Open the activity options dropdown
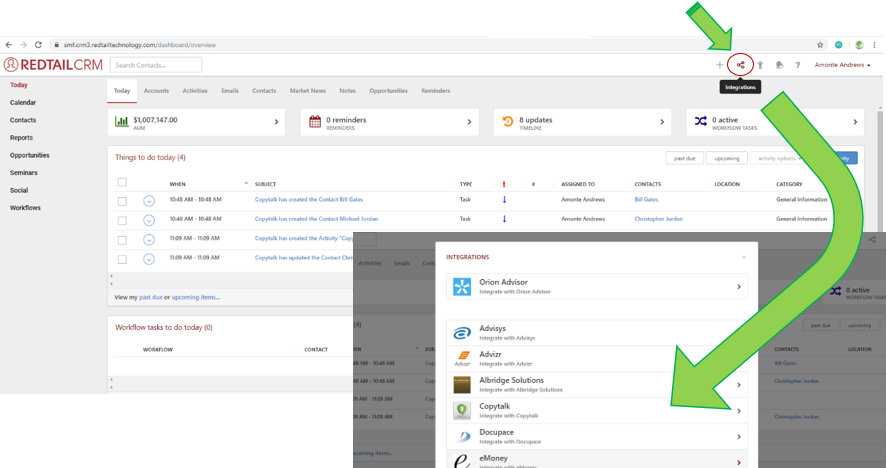Image resolution: width=887 pixels, height=468 pixels. [x=780, y=158]
